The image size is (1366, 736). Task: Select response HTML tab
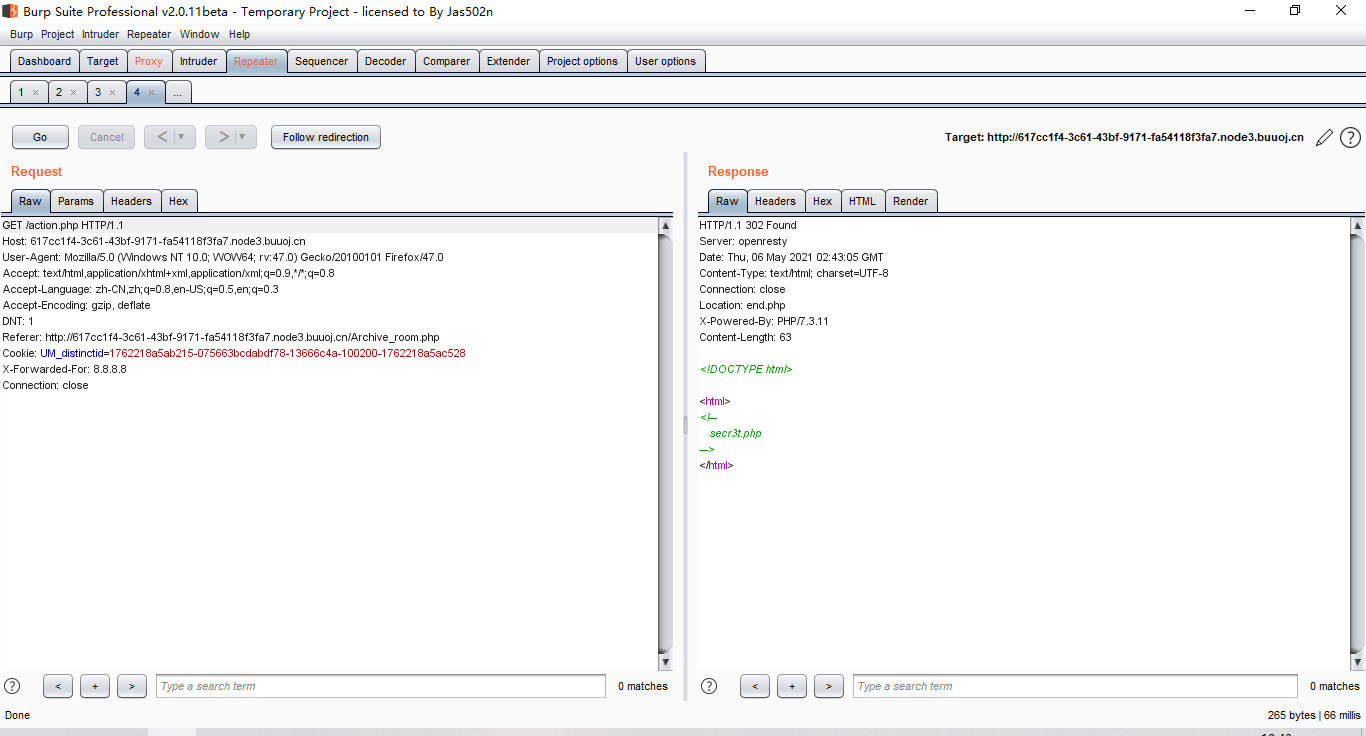[x=862, y=201]
